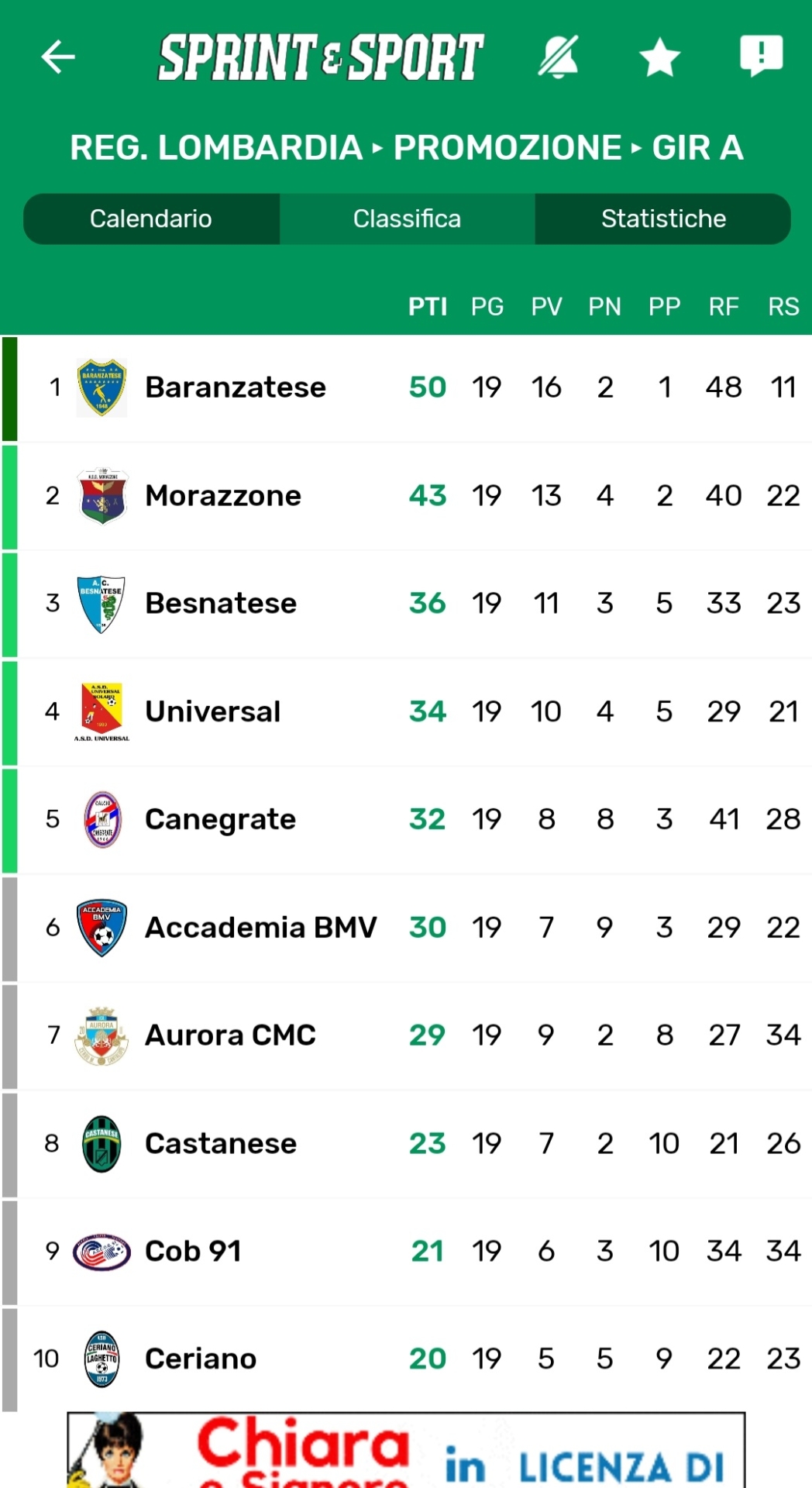Tap the Universal team crest

pos(101,711)
